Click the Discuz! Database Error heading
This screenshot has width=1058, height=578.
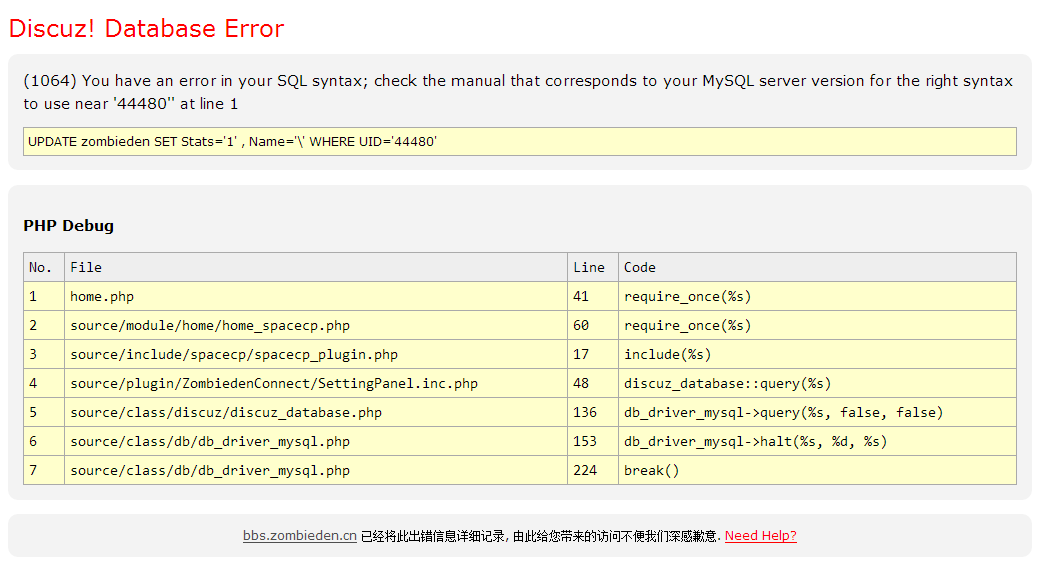click(146, 28)
